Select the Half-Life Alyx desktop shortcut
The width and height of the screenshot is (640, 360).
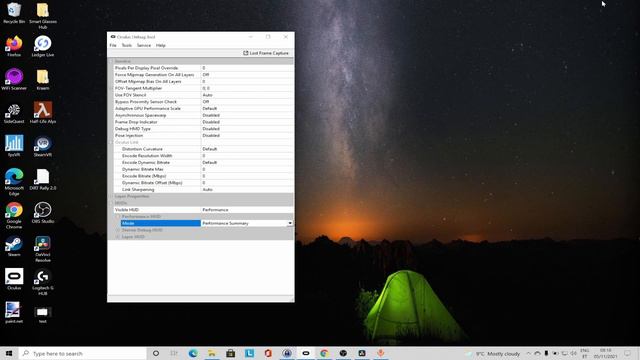43,113
